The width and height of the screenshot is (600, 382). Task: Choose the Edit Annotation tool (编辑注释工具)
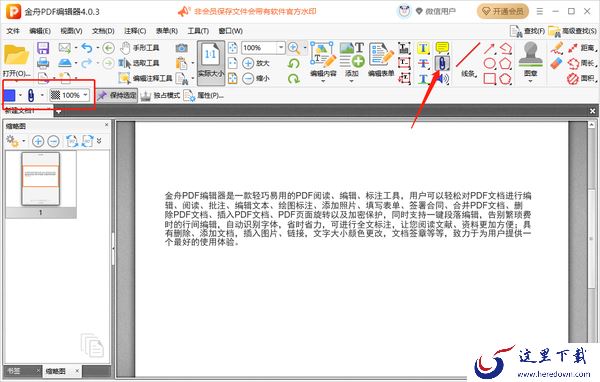pos(145,78)
